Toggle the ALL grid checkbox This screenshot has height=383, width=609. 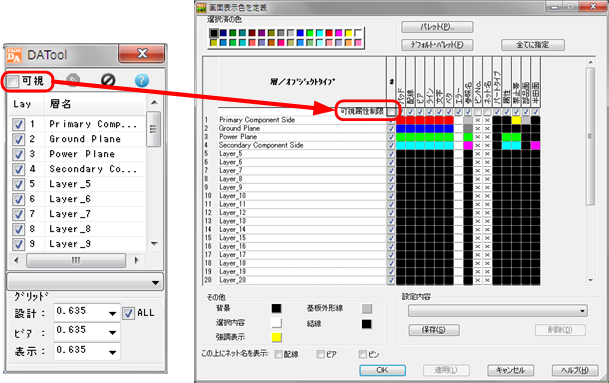(x=128, y=313)
